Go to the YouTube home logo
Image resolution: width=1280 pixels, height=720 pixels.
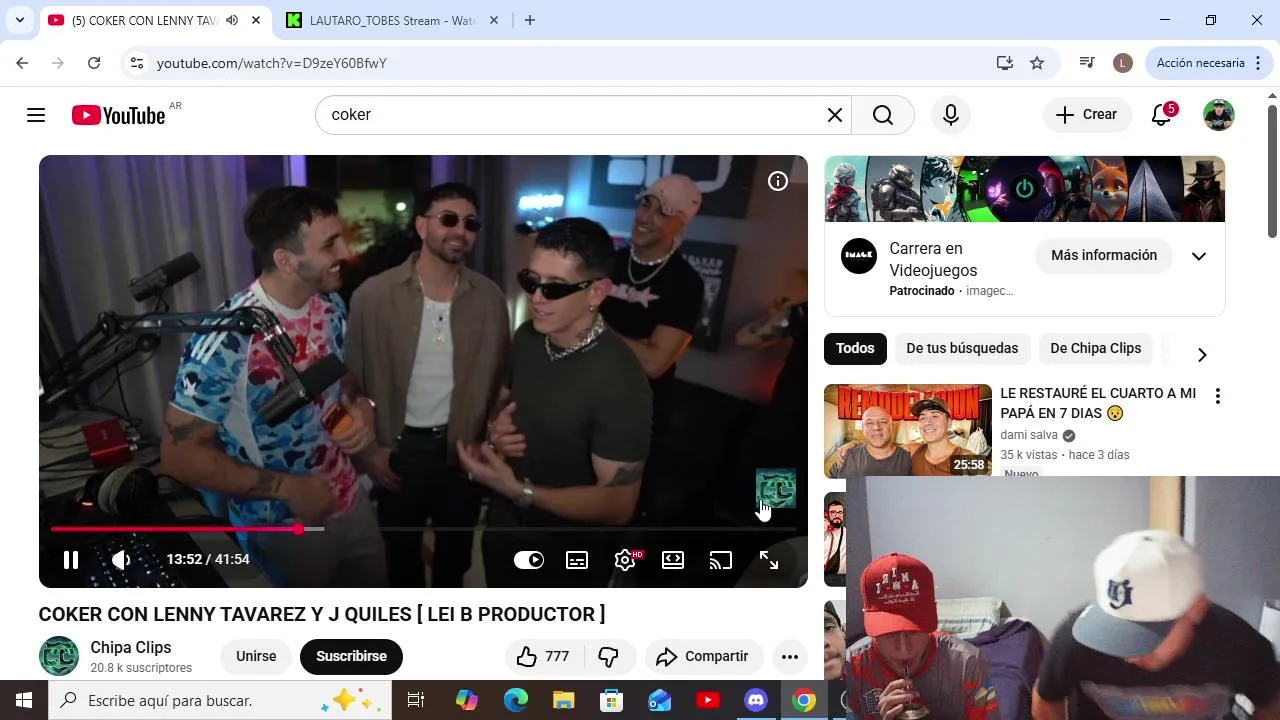pos(118,115)
